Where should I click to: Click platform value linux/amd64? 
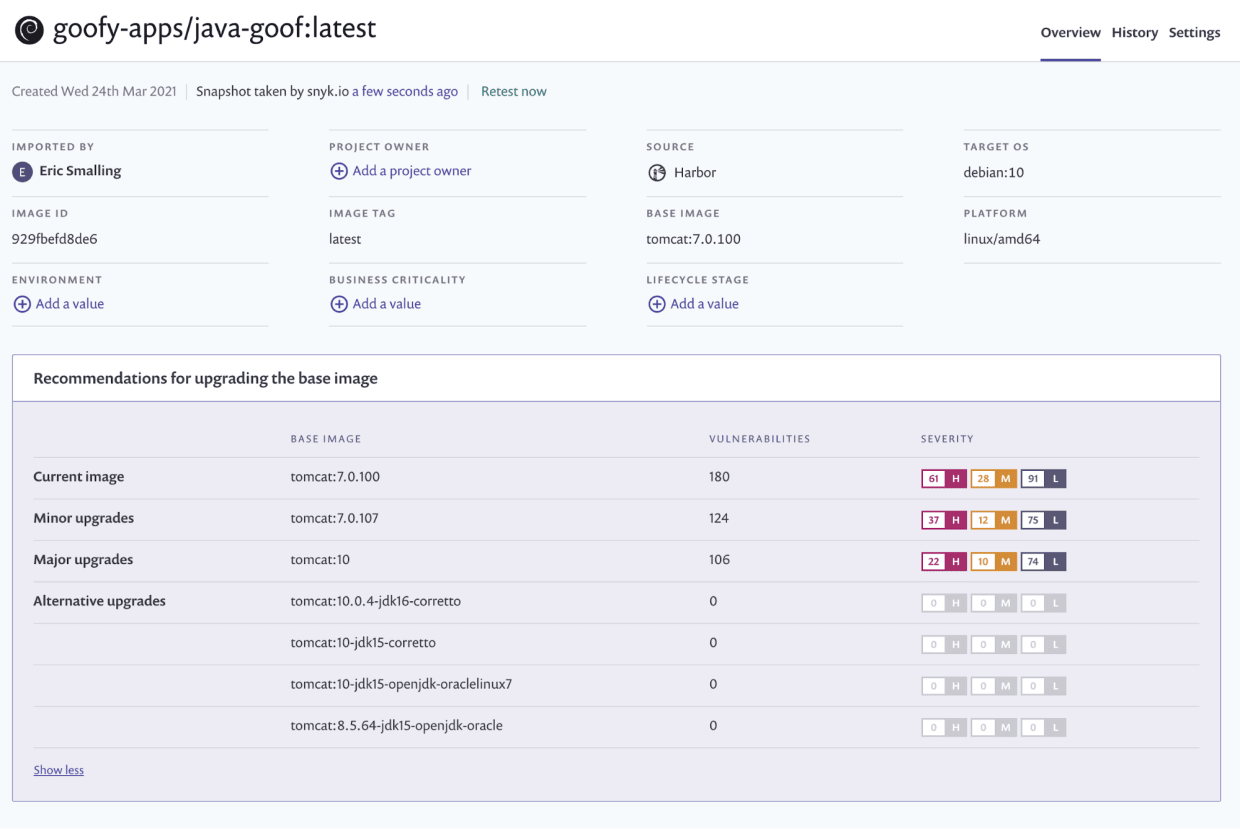click(x=1001, y=239)
